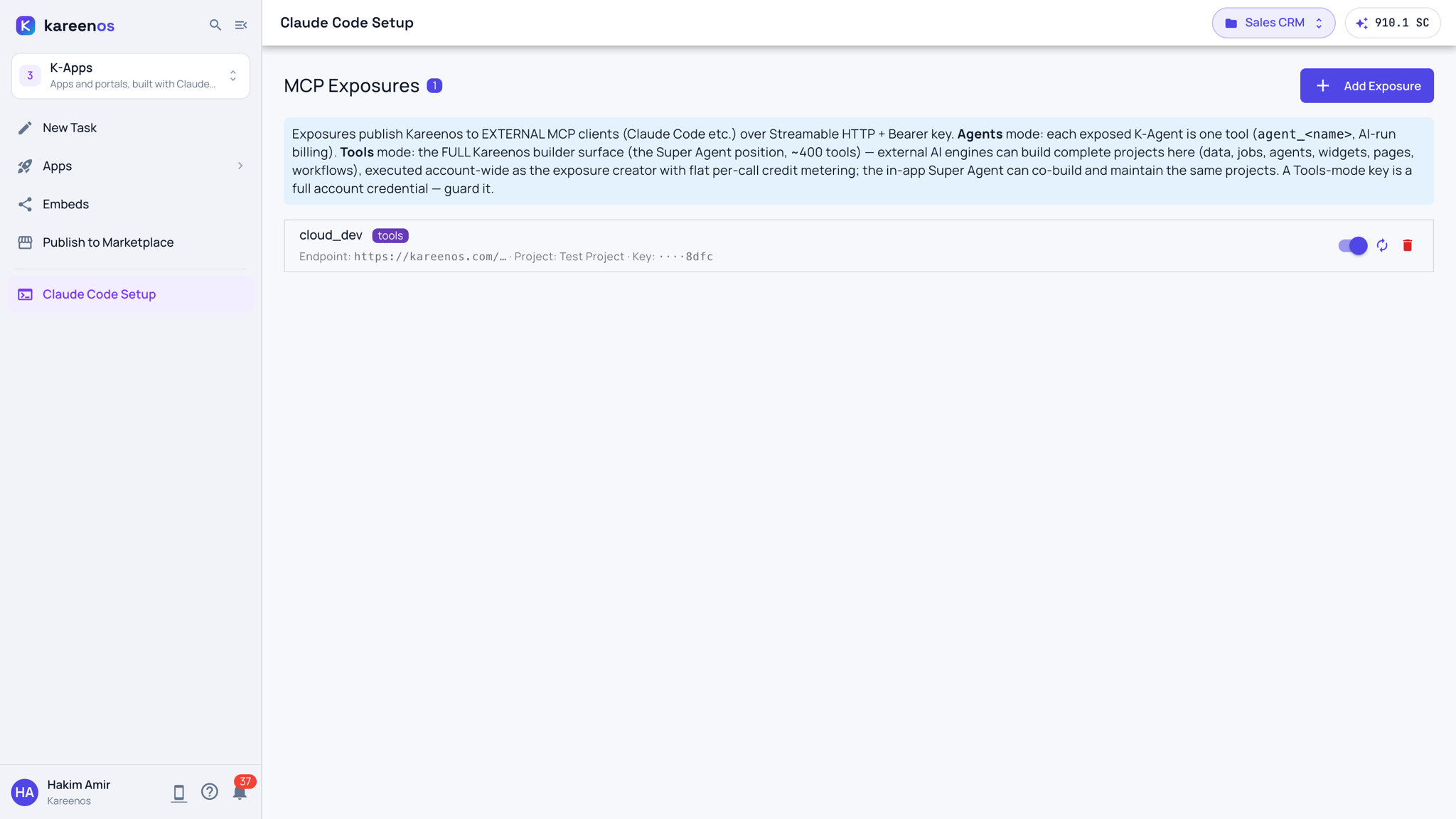The width and height of the screenshot is (1456, 819).
Task: Click the Claude Code Setup page title
Action: tap(347, 23)
